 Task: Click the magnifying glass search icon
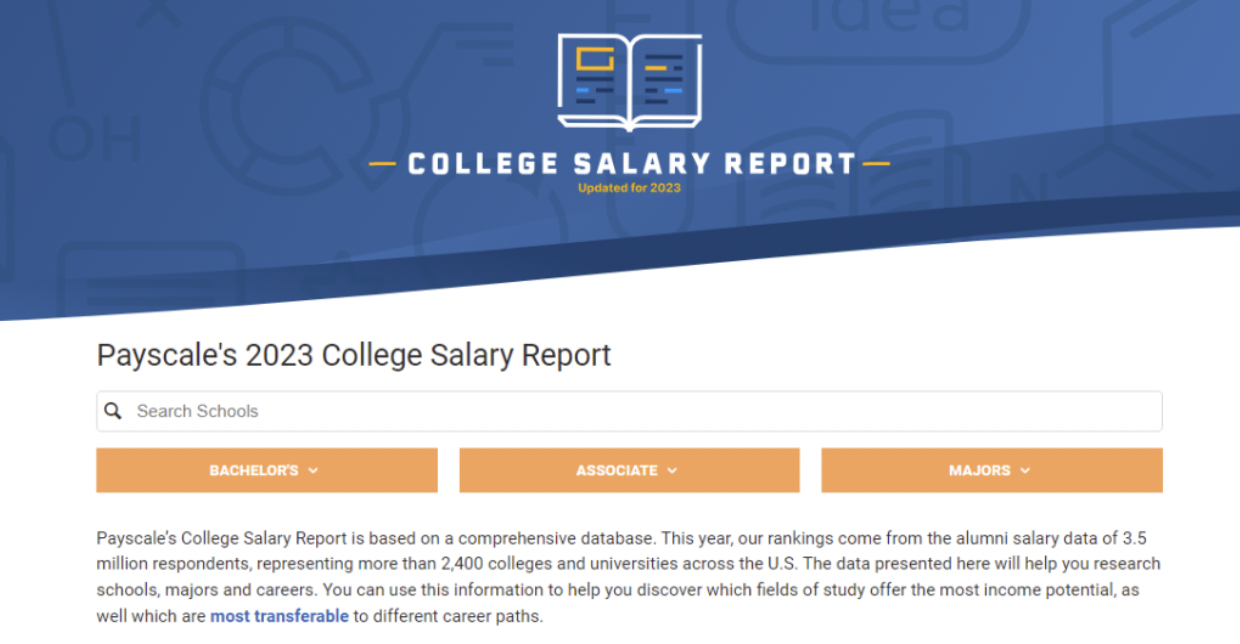[113, 411]
